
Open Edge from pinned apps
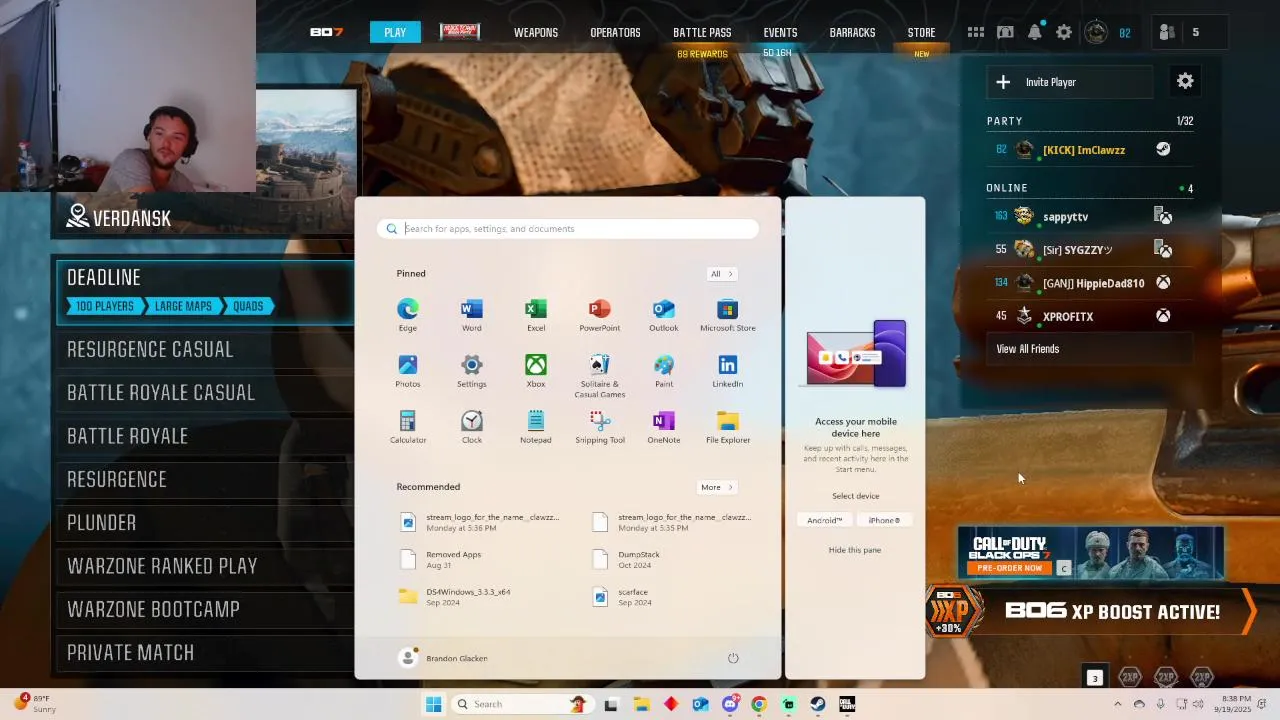[408, 314]
